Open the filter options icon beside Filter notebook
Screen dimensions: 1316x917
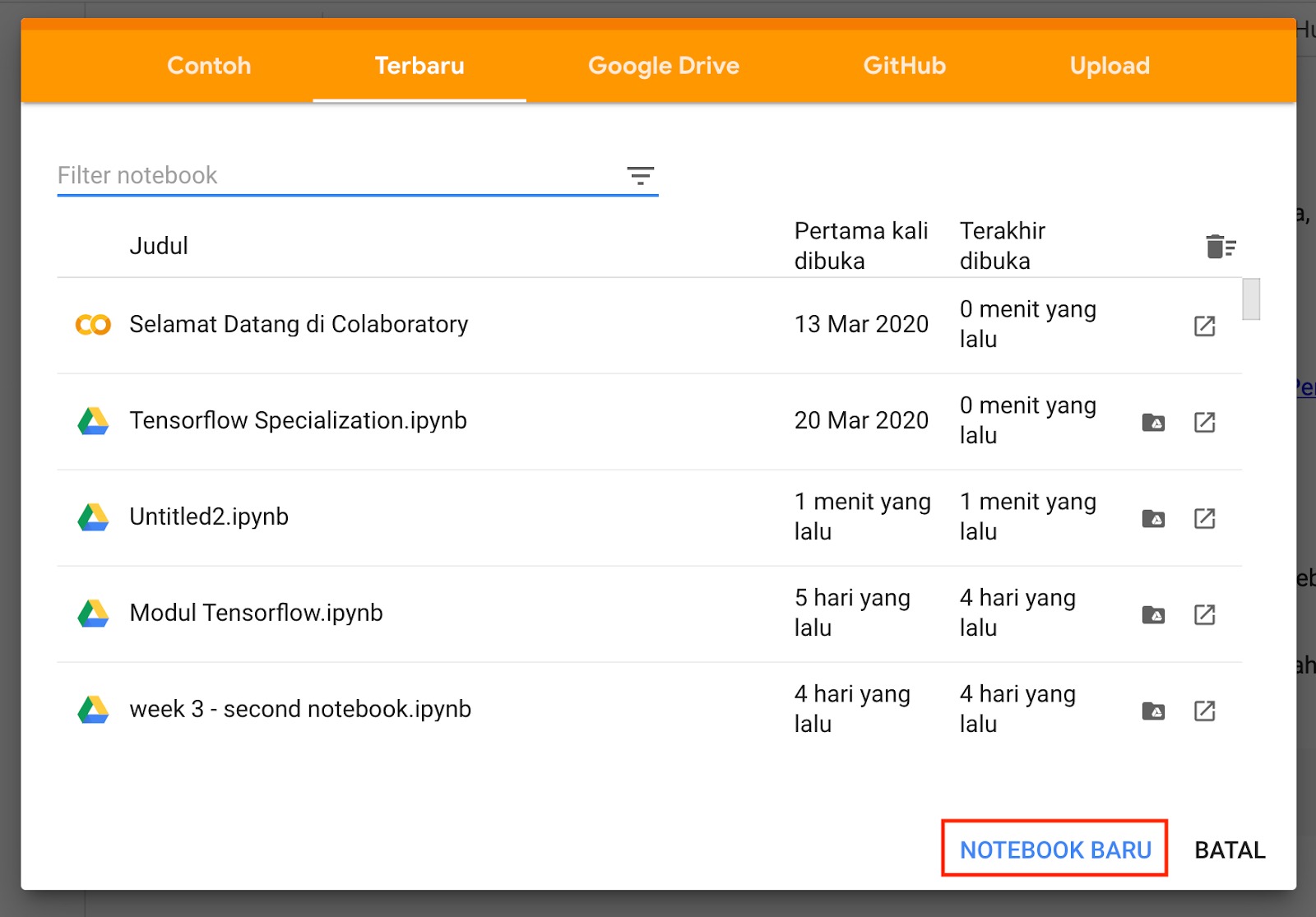pos(640,175)
